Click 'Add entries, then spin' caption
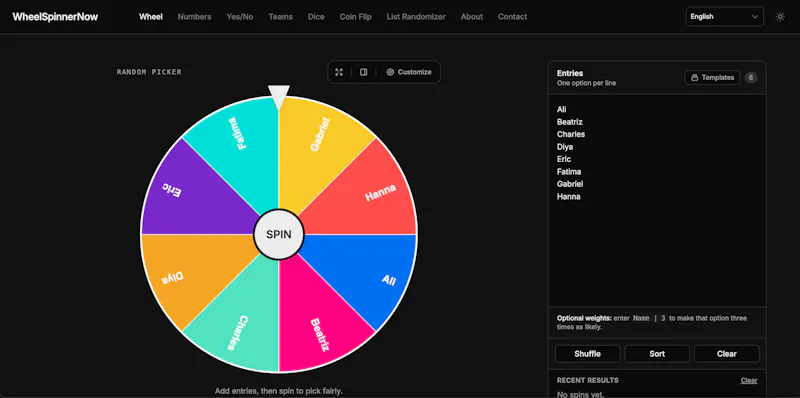The image size is (800, 398). point(279,391)
